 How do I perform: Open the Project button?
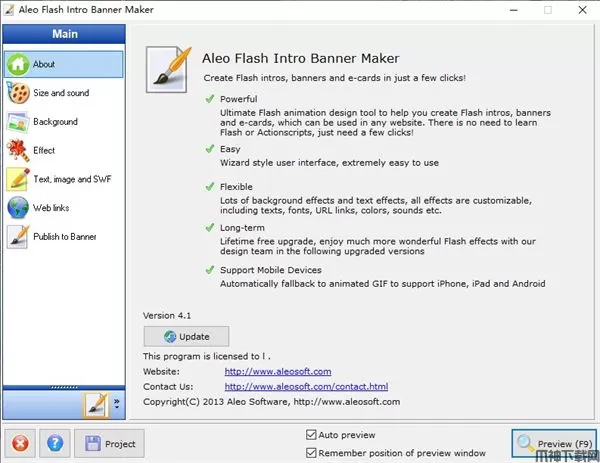point(109,443)
